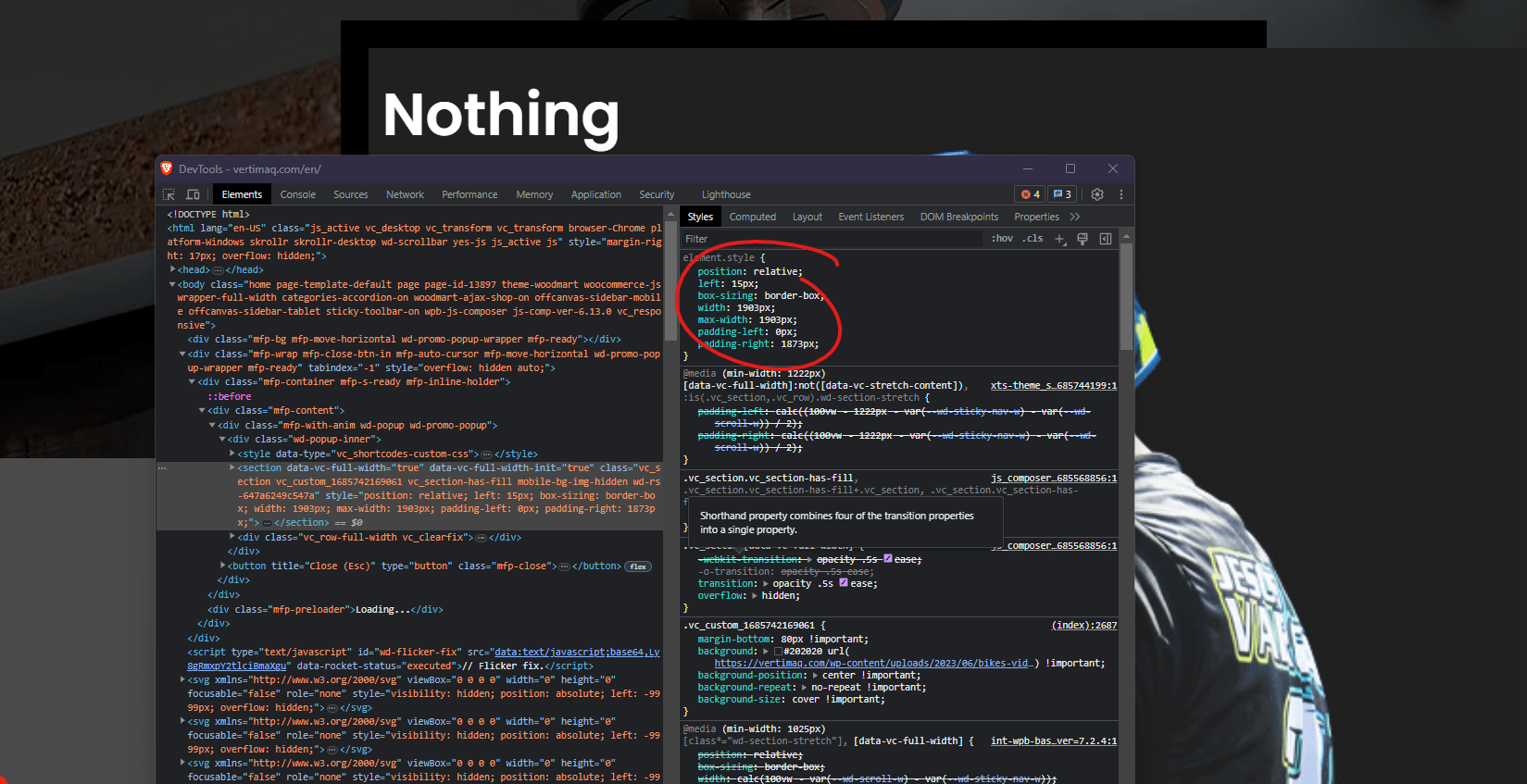The width and height of the screenshot is (1527, 784).
Task: Click ellipsis before closing section tag
Action: tap(267, 523)
